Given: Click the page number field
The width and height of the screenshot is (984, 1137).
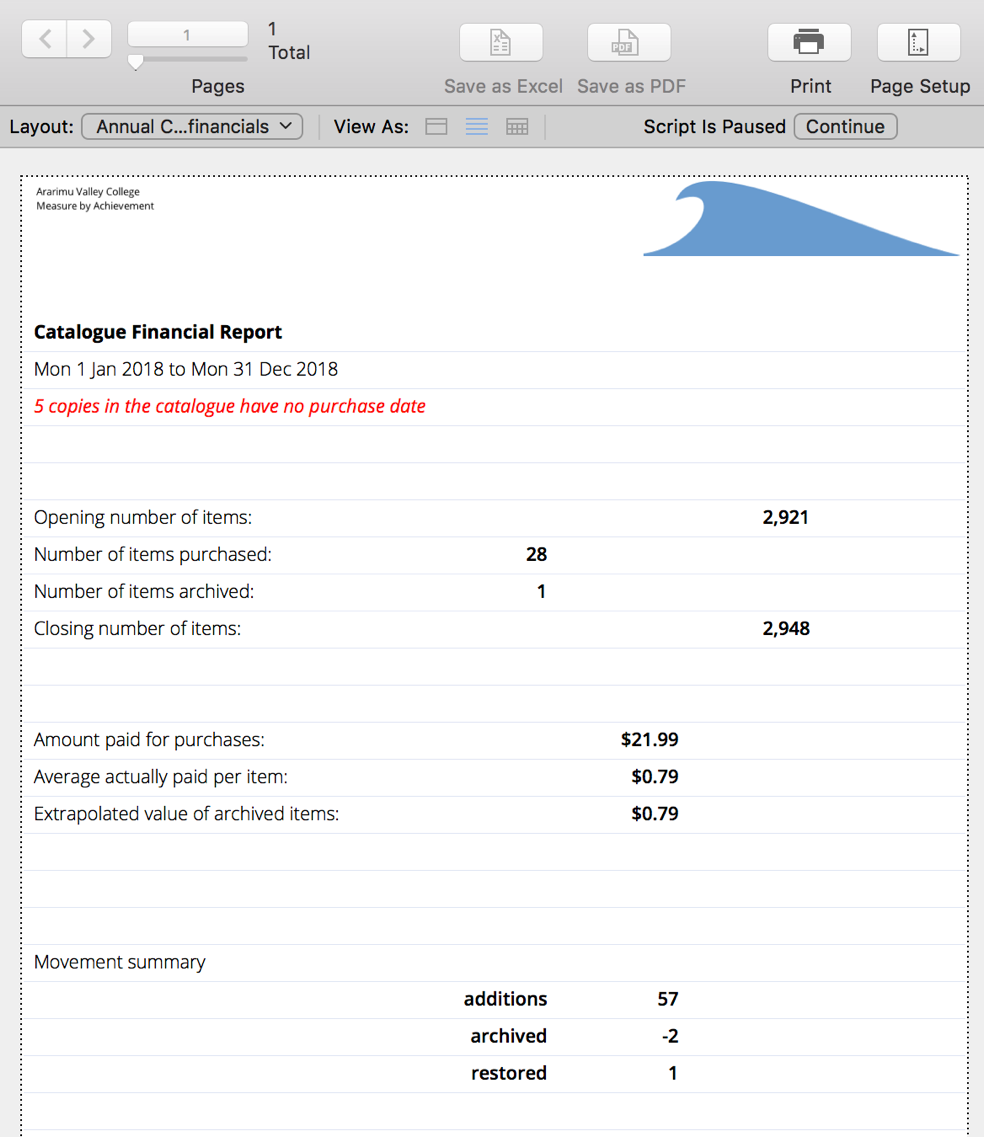Looking at the screenshot, I should coord(187,35).
